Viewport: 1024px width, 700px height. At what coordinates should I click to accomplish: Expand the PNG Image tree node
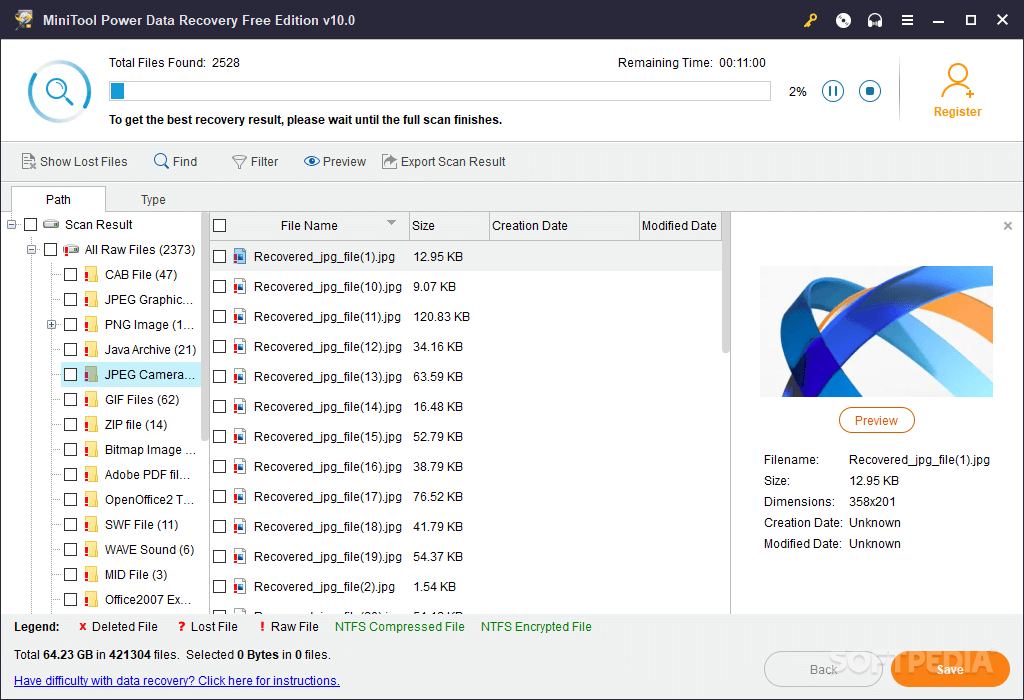[51, 325]
